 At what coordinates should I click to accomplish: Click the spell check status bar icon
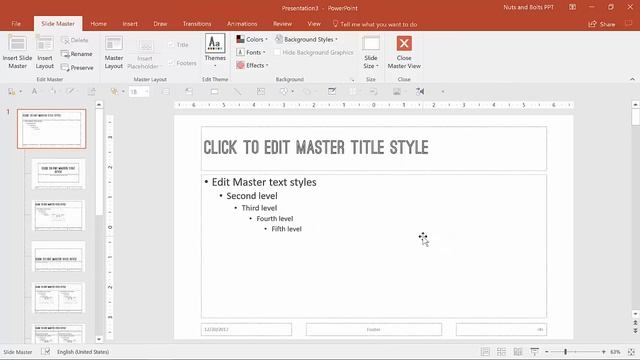[x=45, y=351]
